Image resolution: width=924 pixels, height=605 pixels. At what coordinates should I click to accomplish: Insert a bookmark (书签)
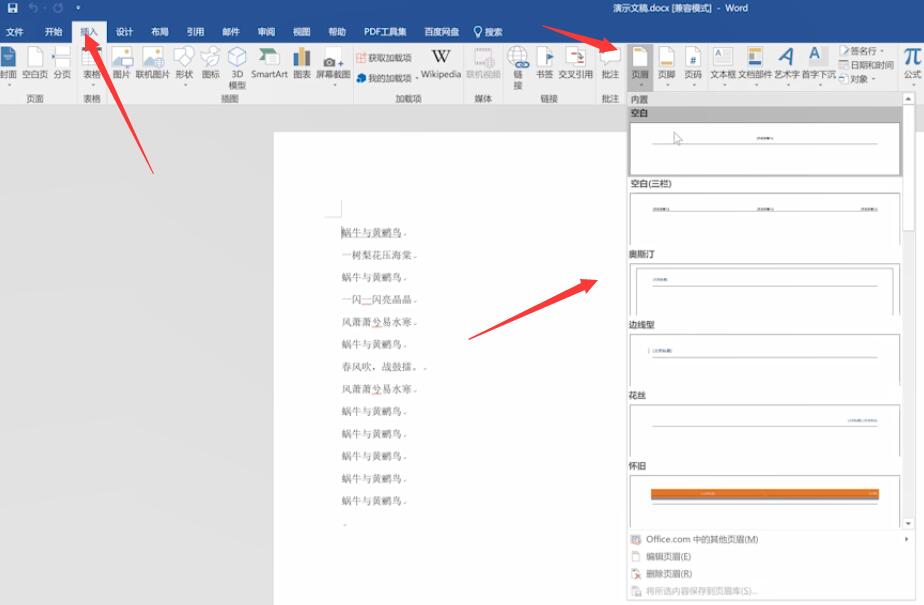tap(544, 64)
